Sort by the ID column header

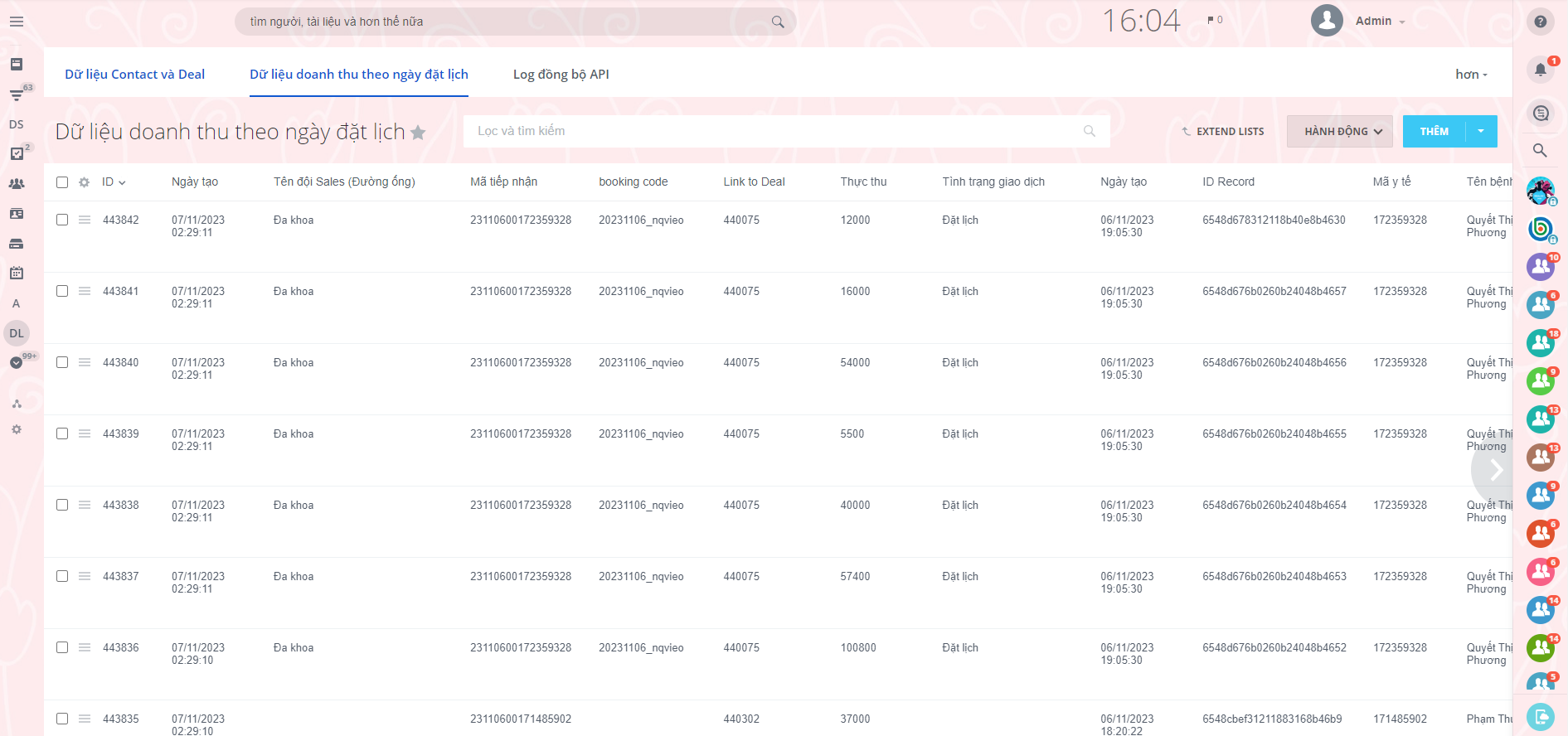tap(114, 182)
